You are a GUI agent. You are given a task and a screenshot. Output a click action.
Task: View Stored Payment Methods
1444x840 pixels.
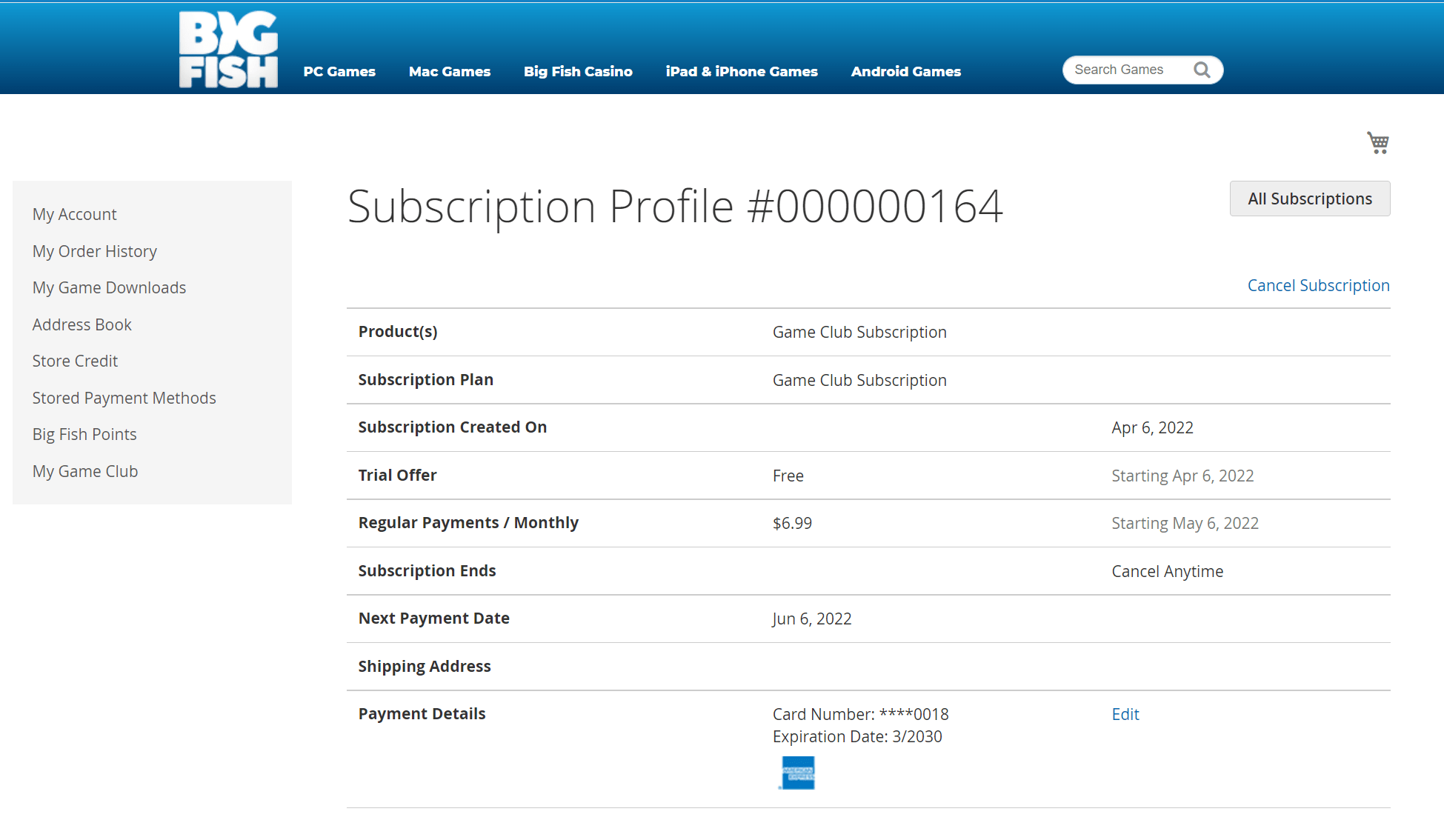coord(124,398)
